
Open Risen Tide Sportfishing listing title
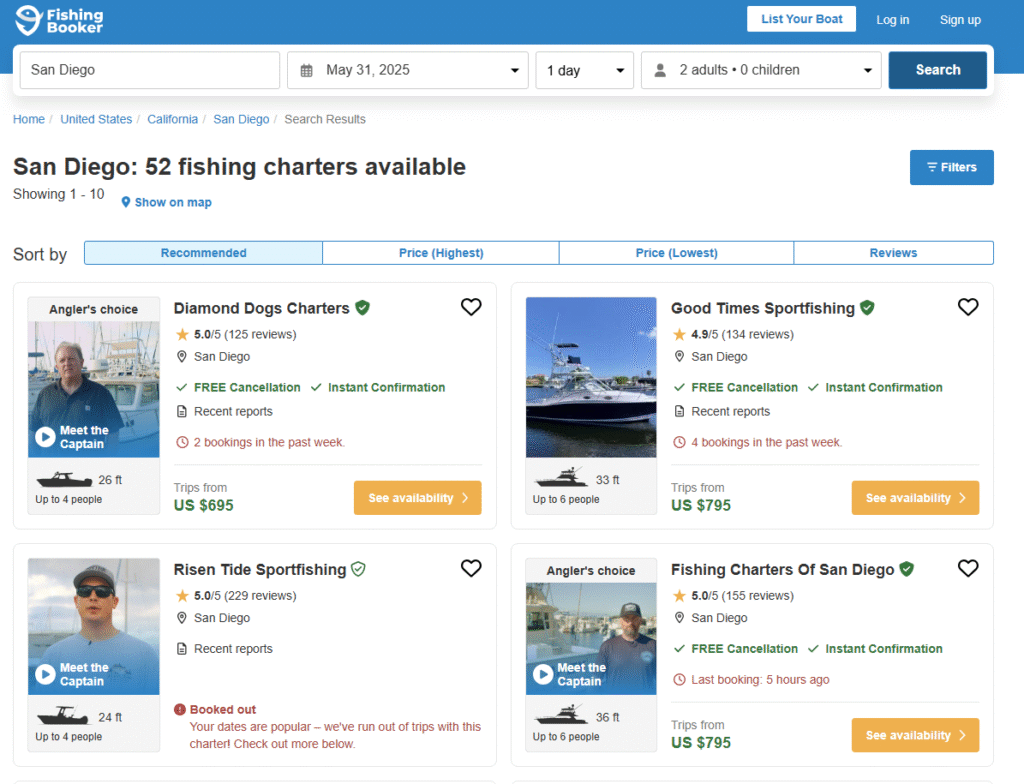[x=260, y=569]
